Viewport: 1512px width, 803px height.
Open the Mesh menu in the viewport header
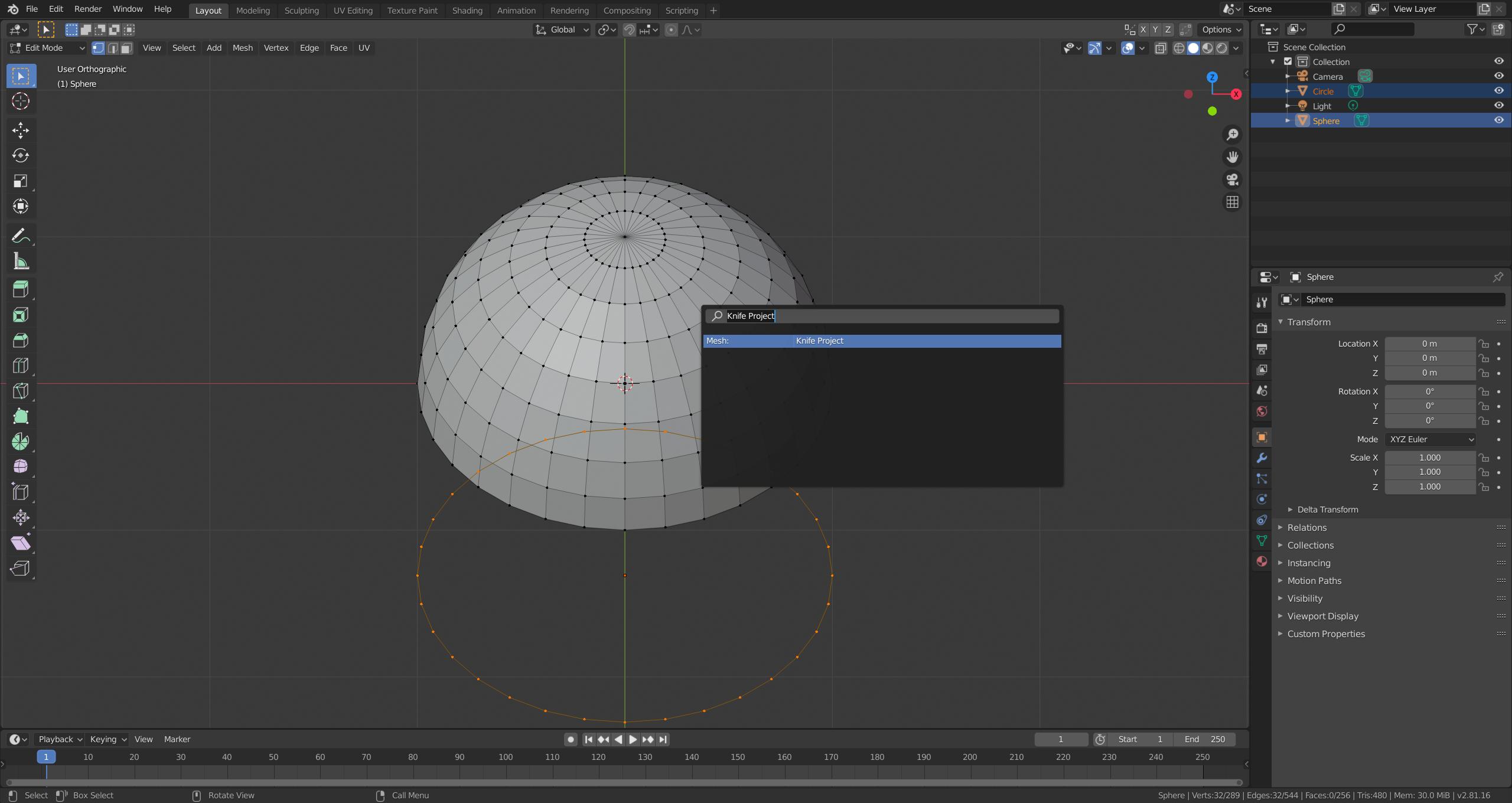(x=242, y=48)
